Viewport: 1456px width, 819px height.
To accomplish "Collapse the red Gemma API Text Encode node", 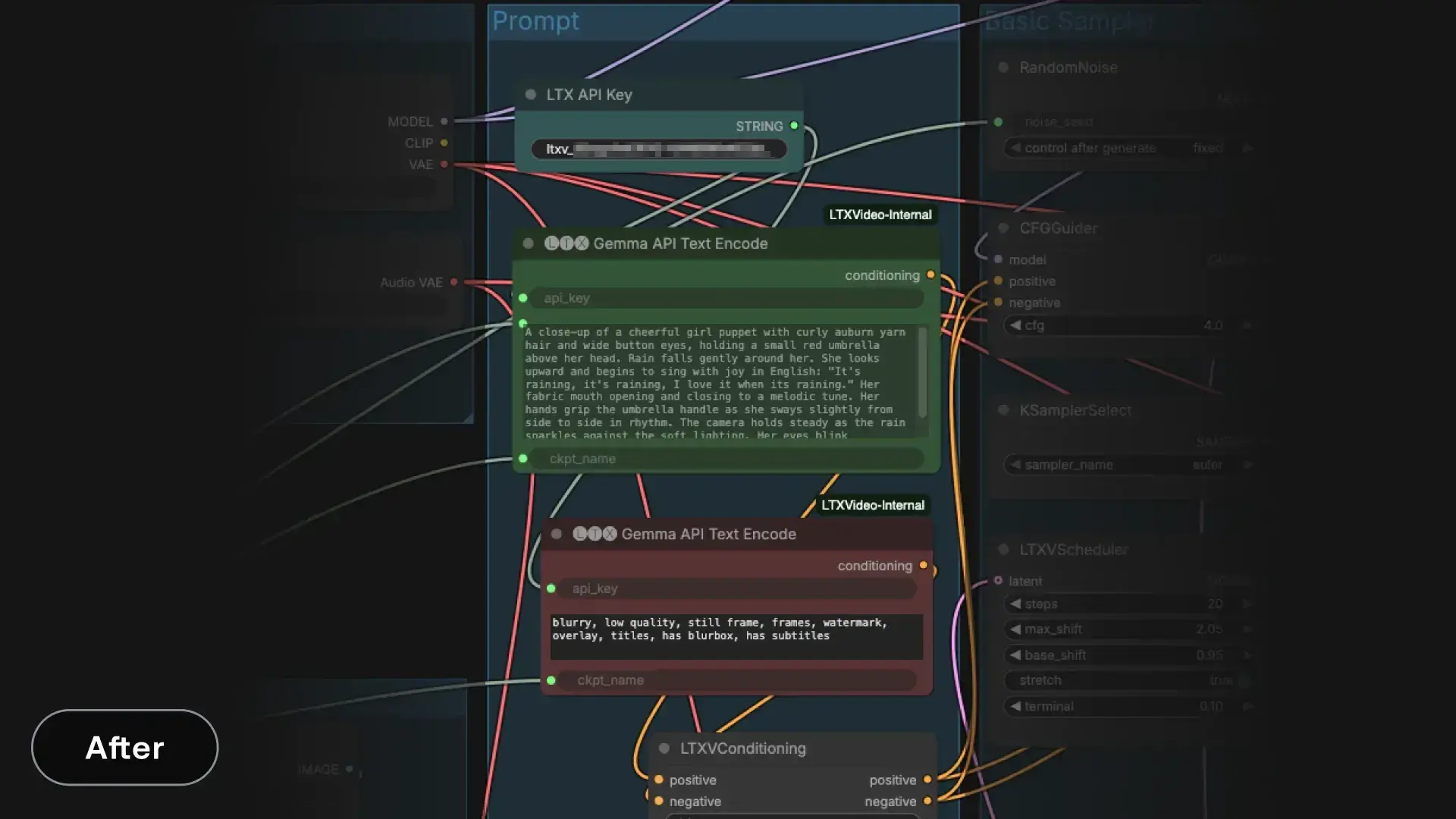I will click(557, 534).
